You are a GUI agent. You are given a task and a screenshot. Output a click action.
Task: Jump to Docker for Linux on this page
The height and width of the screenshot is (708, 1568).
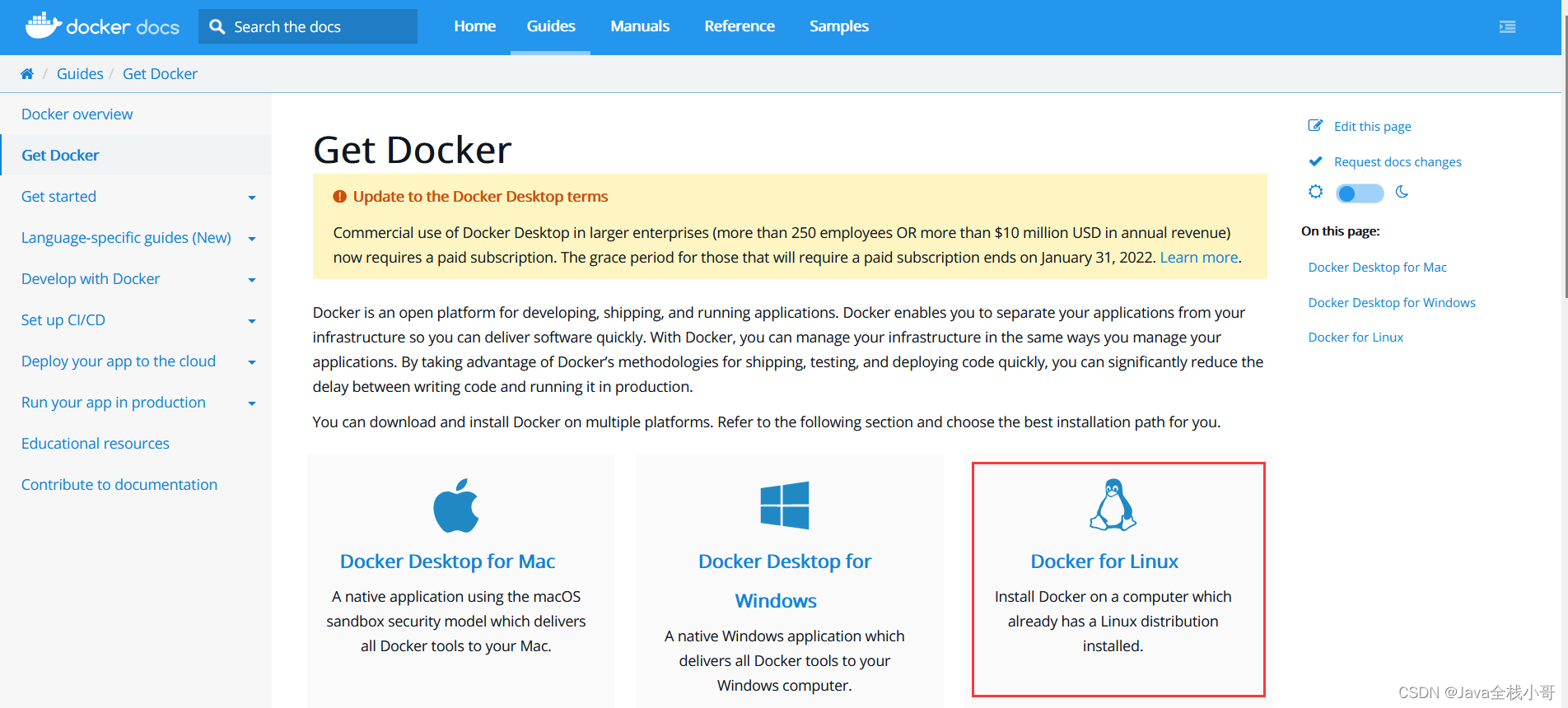coord(1356,338)
